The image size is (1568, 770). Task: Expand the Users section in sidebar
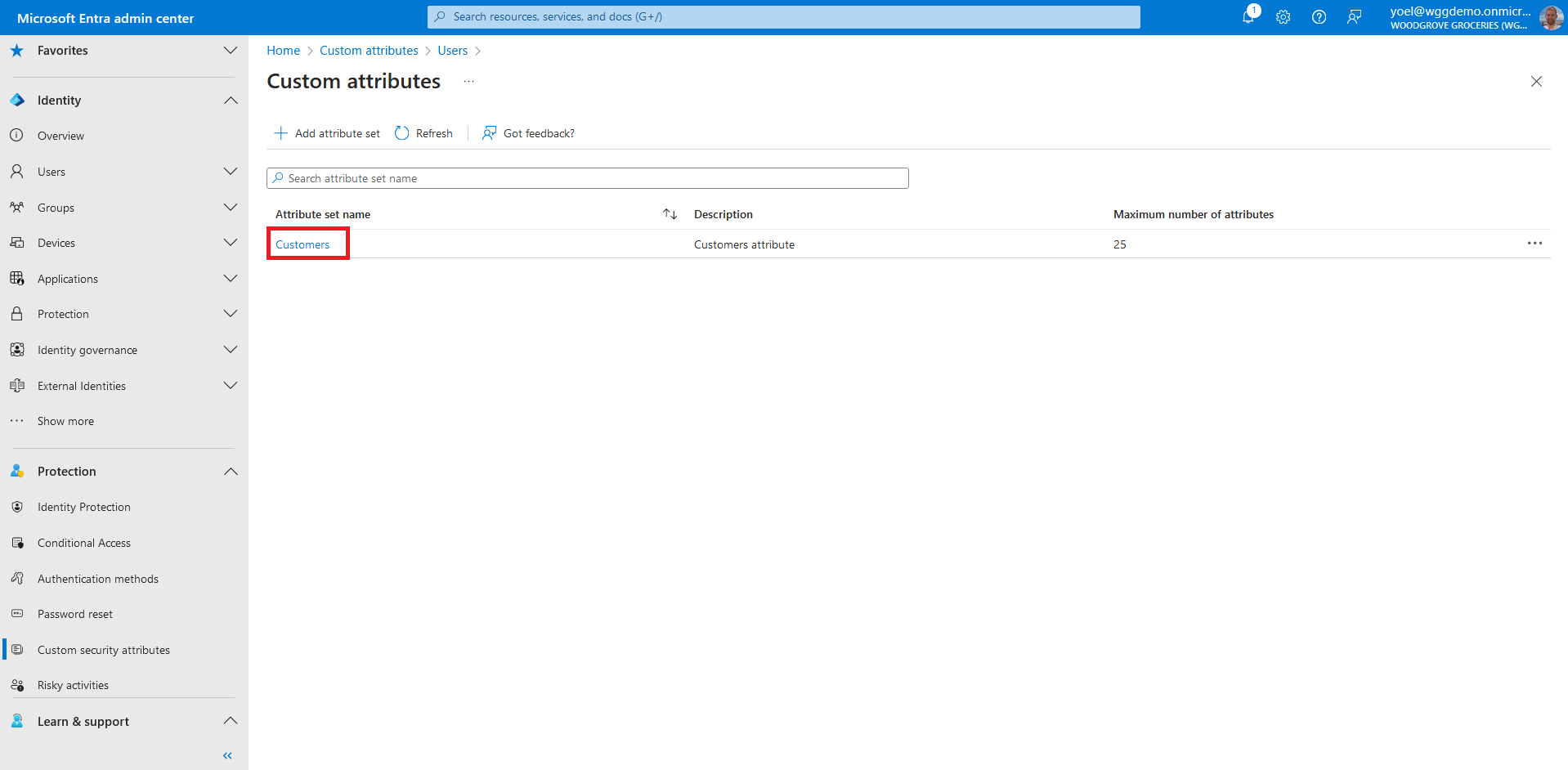click(231, 172)
